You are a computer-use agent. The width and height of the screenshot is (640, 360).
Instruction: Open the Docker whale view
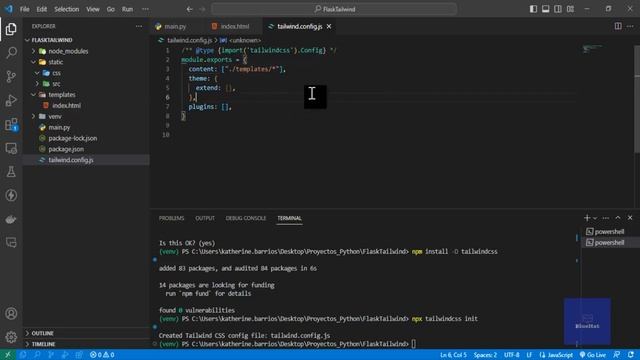click(11, 219)
